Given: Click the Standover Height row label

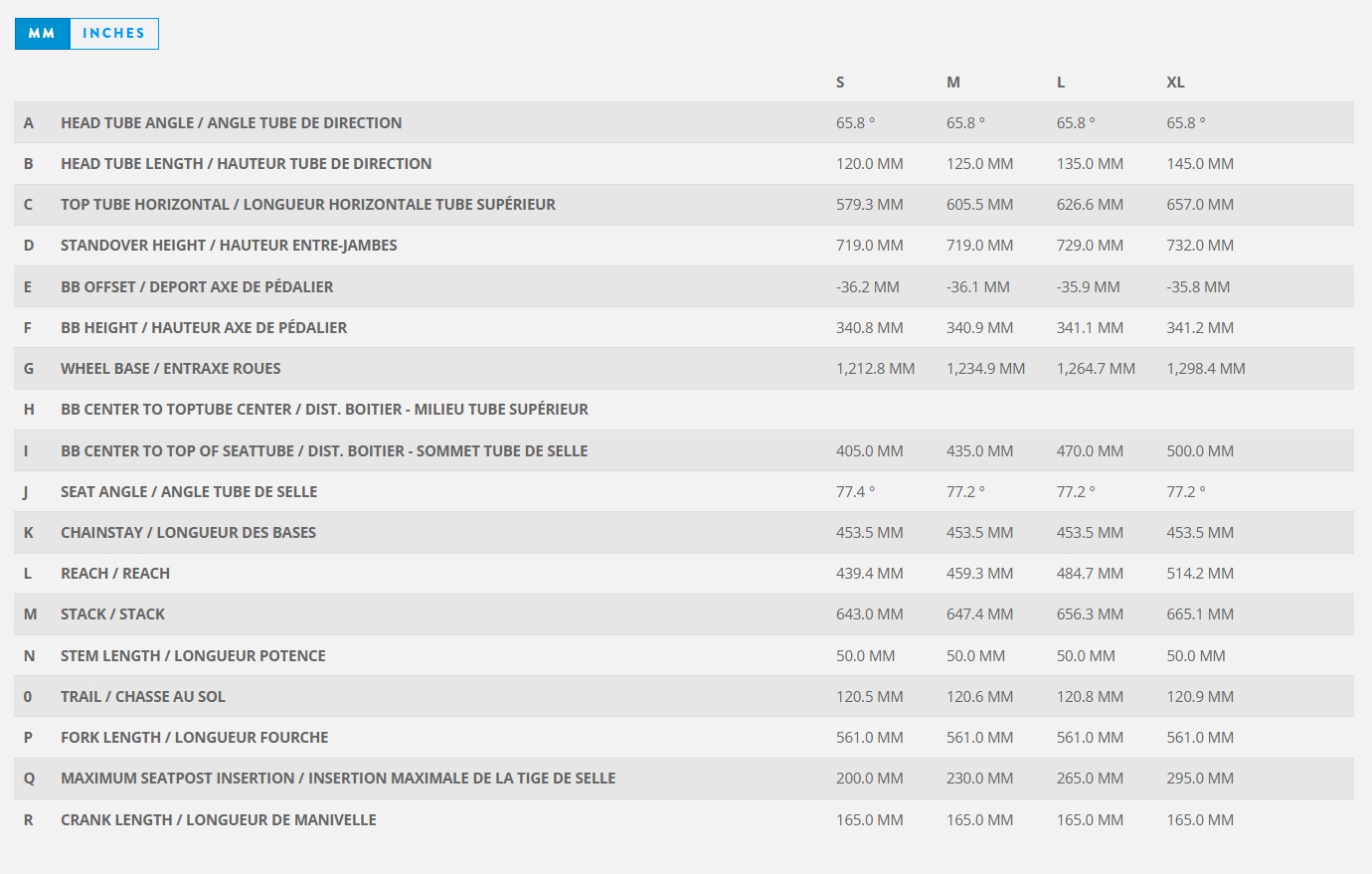Looking at the screenshot, I should tap(229, 246).
